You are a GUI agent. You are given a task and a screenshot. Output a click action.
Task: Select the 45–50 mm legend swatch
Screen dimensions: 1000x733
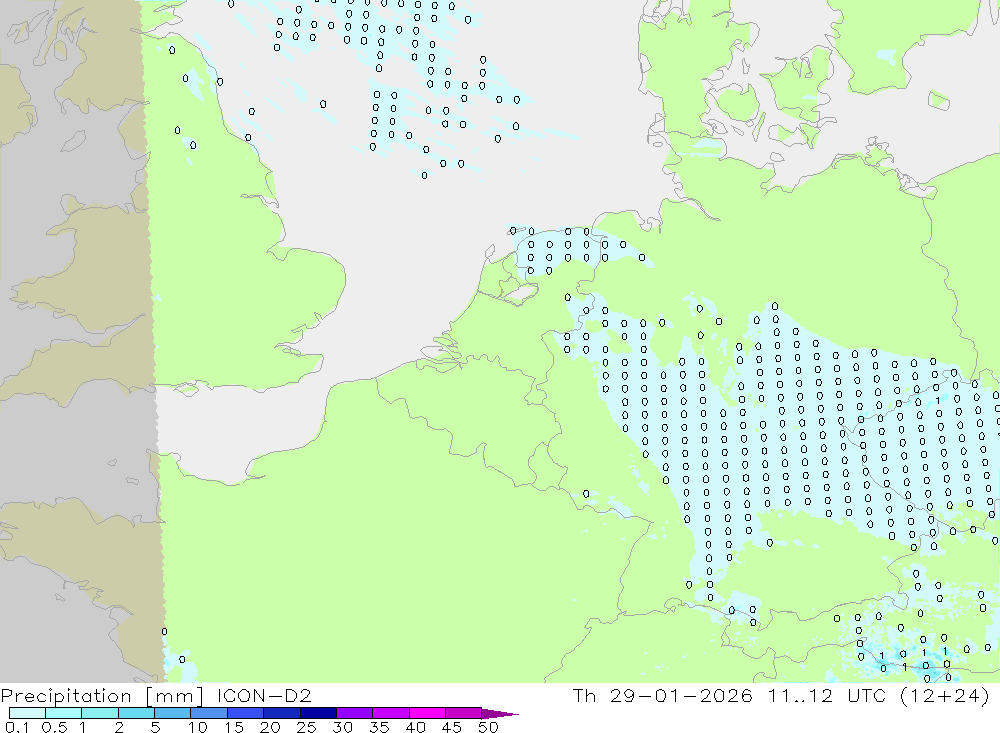tap(464, 713)
